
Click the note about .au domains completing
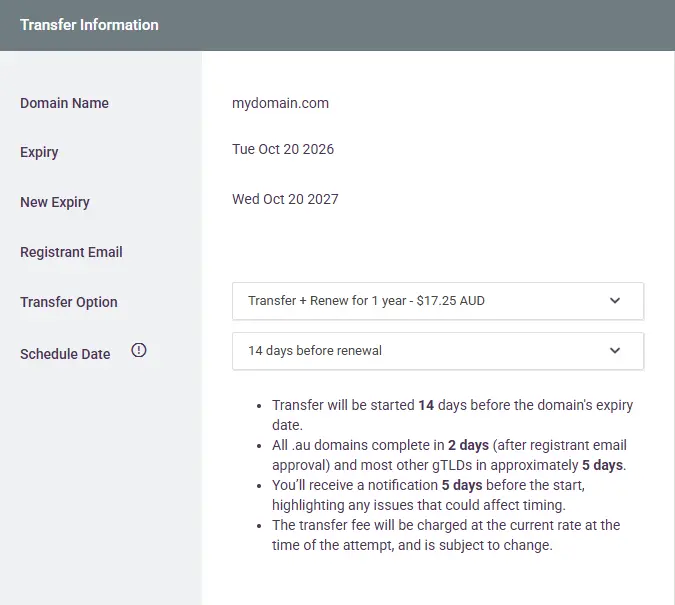pos(449,454)
